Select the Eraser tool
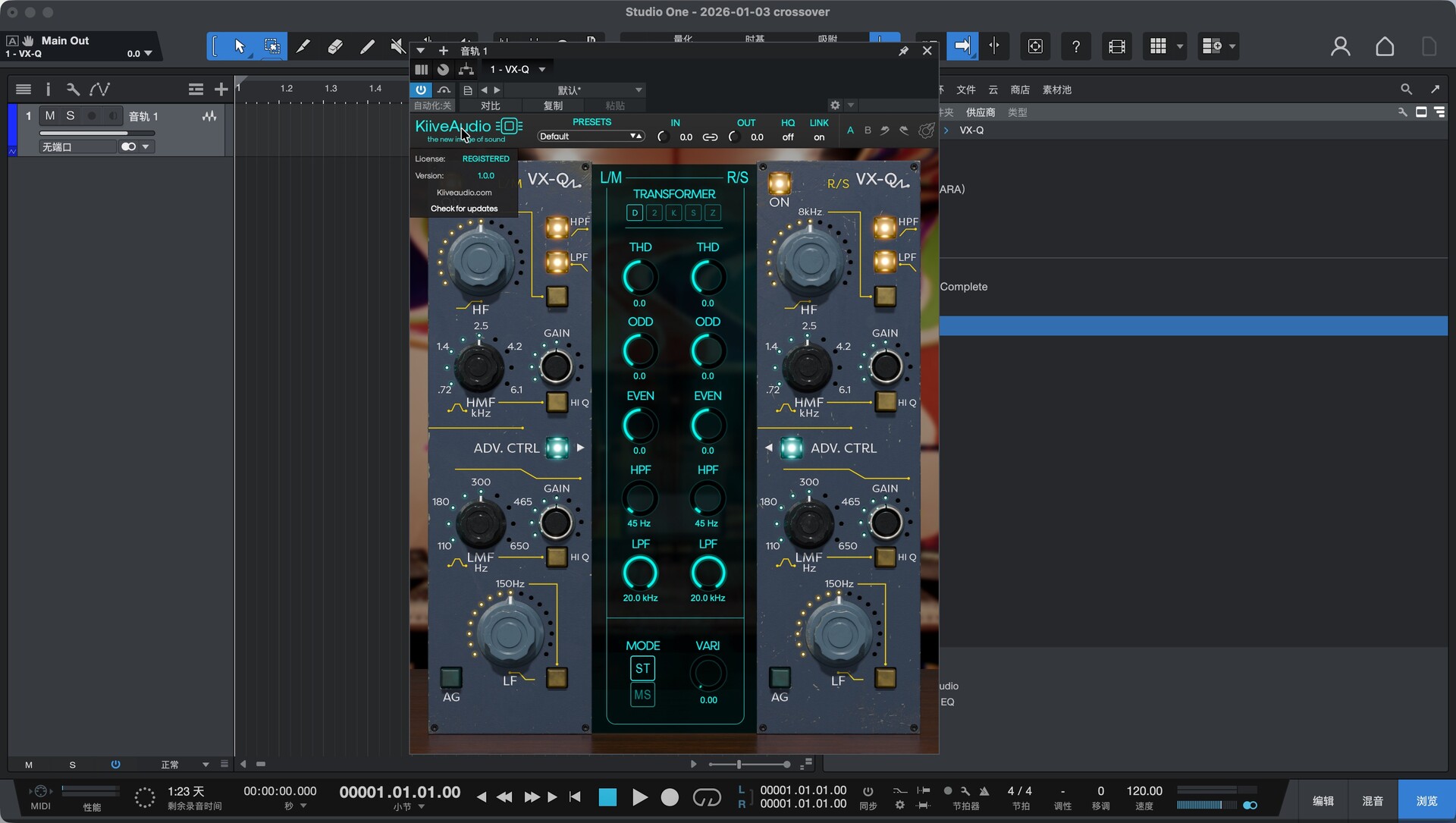 [334, 46]
